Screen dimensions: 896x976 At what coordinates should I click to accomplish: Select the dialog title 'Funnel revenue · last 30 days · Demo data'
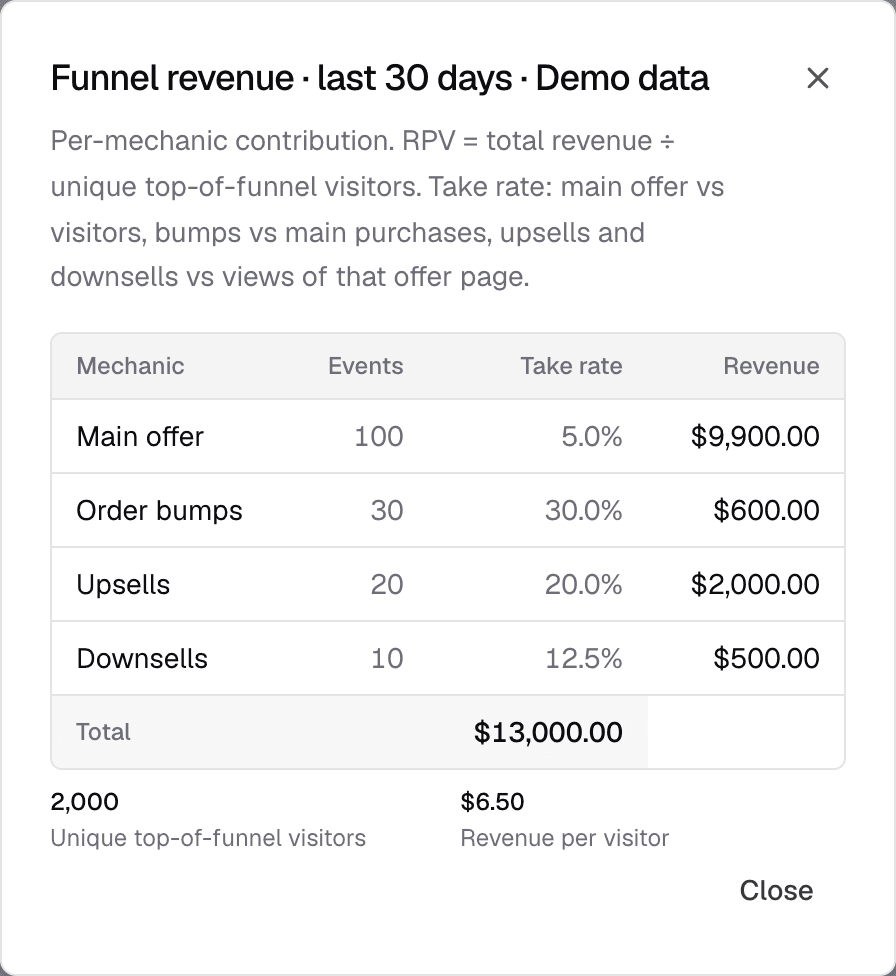(x=380, y=78)
